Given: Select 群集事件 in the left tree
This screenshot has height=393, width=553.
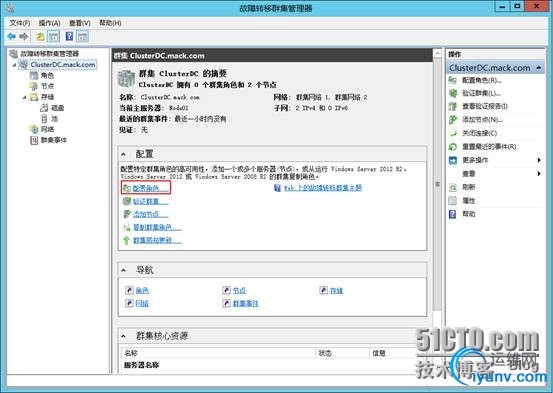Looking at the screenshot, I should (x=54, y=140).
